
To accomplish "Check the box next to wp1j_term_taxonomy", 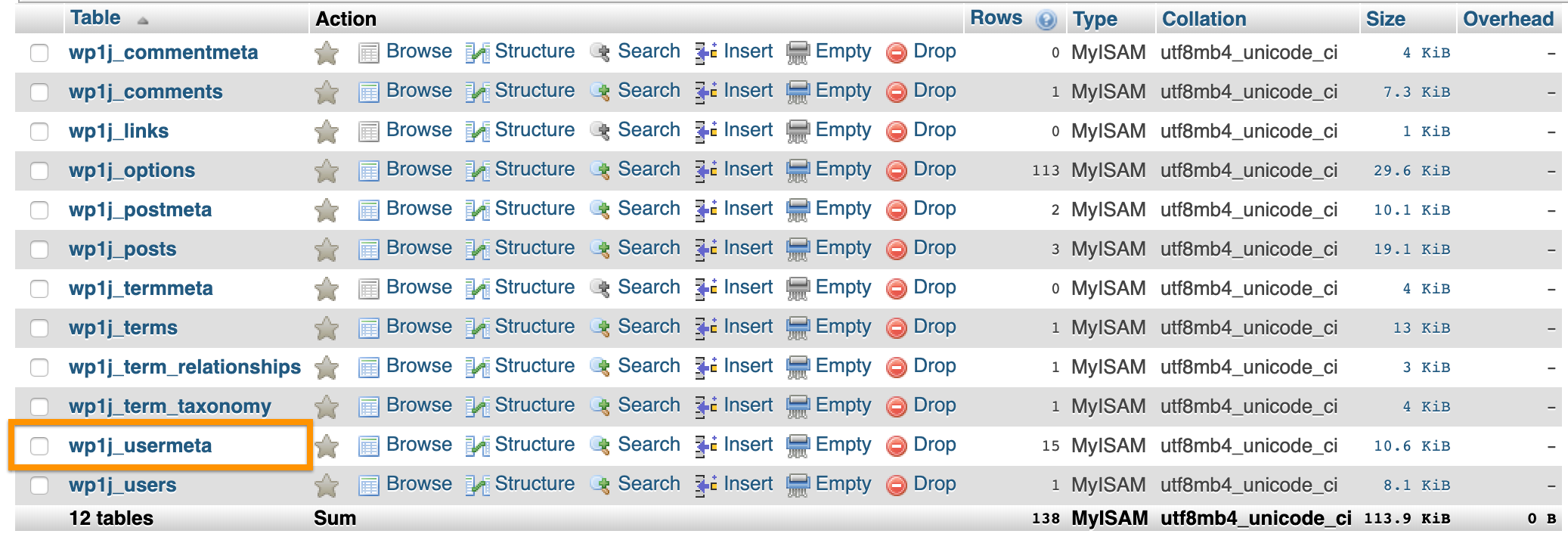I will 39,407.
